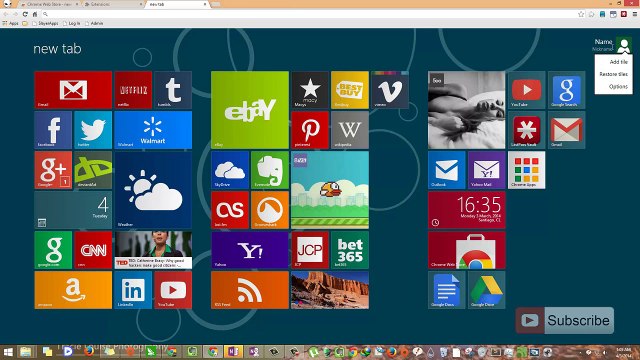
Task: Open the green Google tile
Action: [x=53, y=250]
